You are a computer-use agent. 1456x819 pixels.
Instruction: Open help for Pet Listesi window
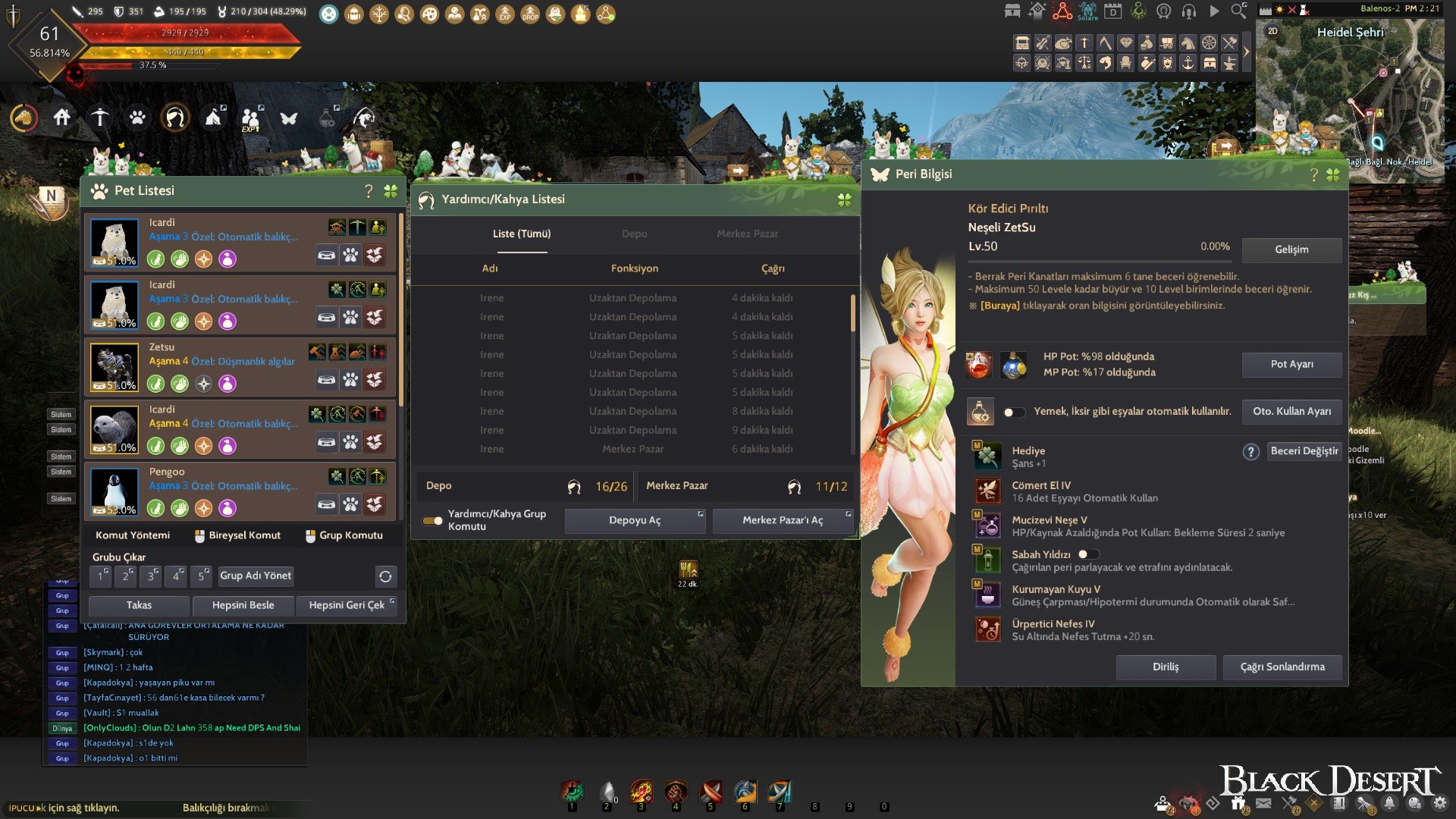click(x=369, y=191)
